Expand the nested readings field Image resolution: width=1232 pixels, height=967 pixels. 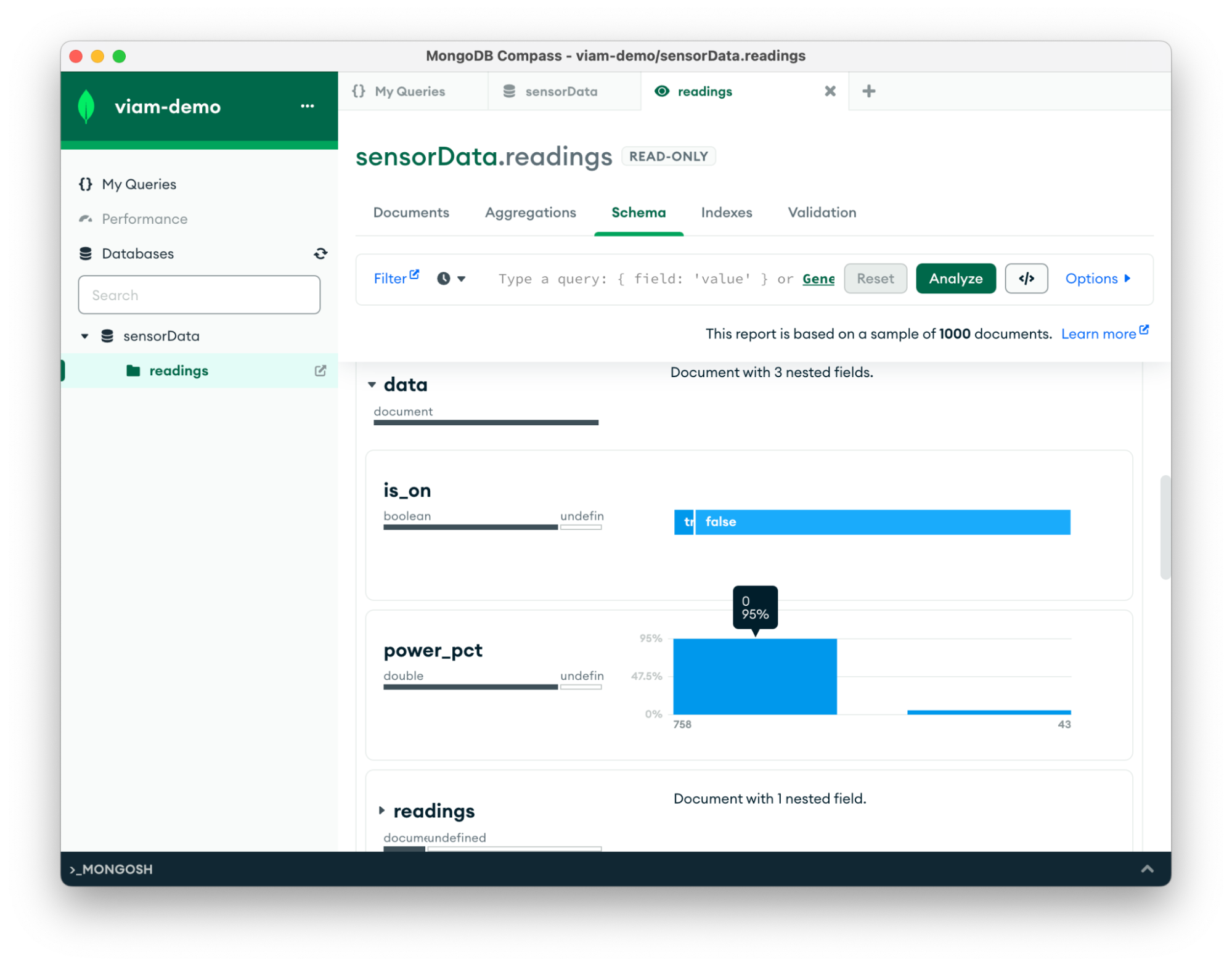(x=381, y=810)
